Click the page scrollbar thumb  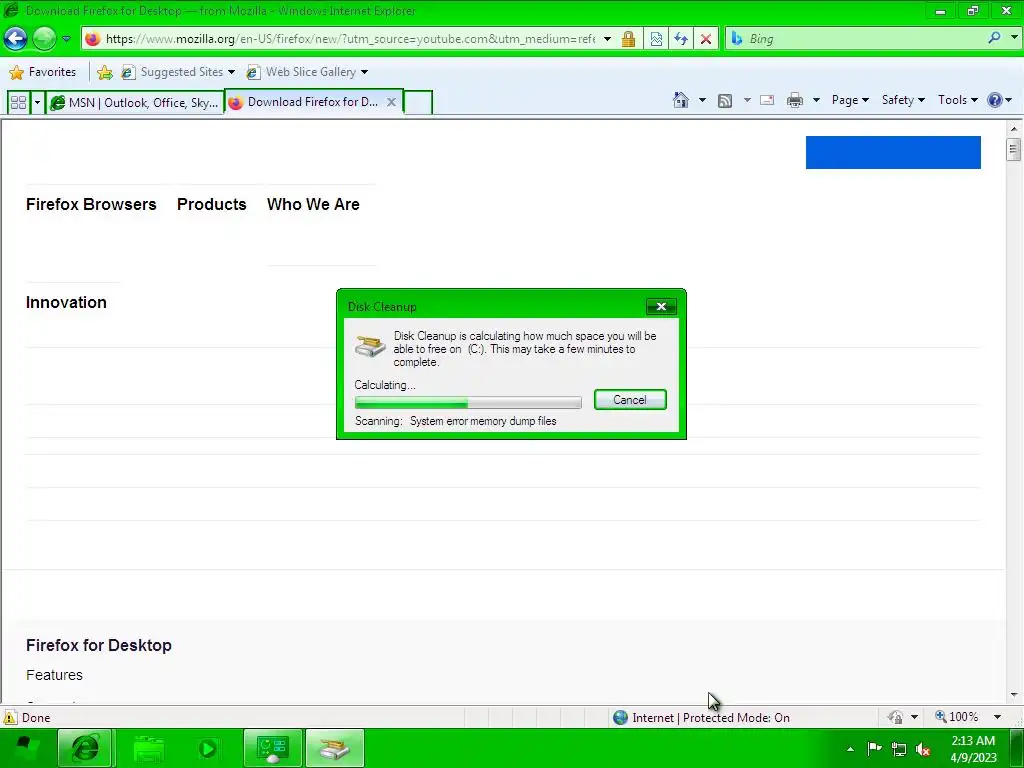pyautogui.click(x=1014, y=150)
